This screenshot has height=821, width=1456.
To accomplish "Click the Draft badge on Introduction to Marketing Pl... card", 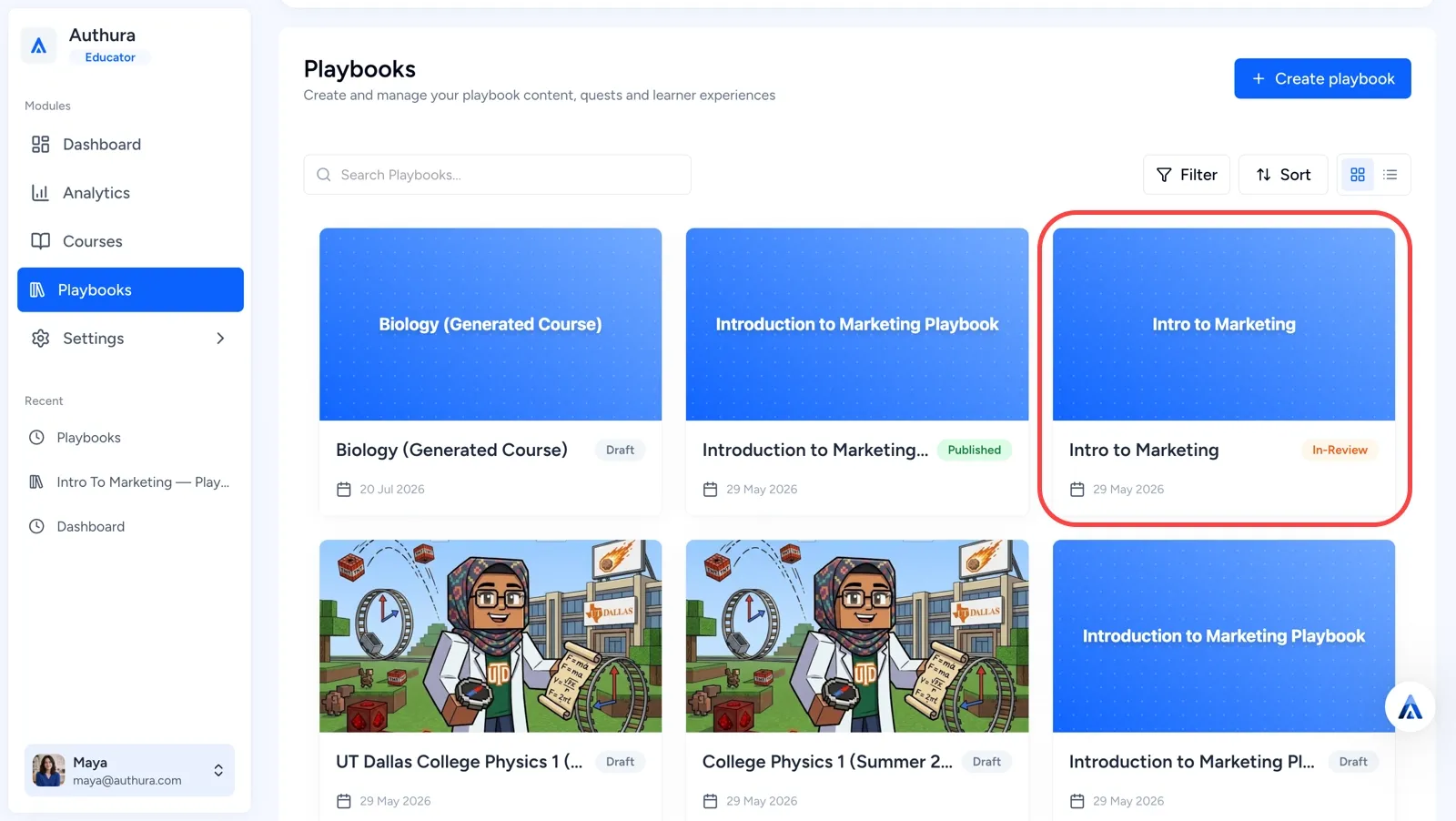I will point(1353,762).
